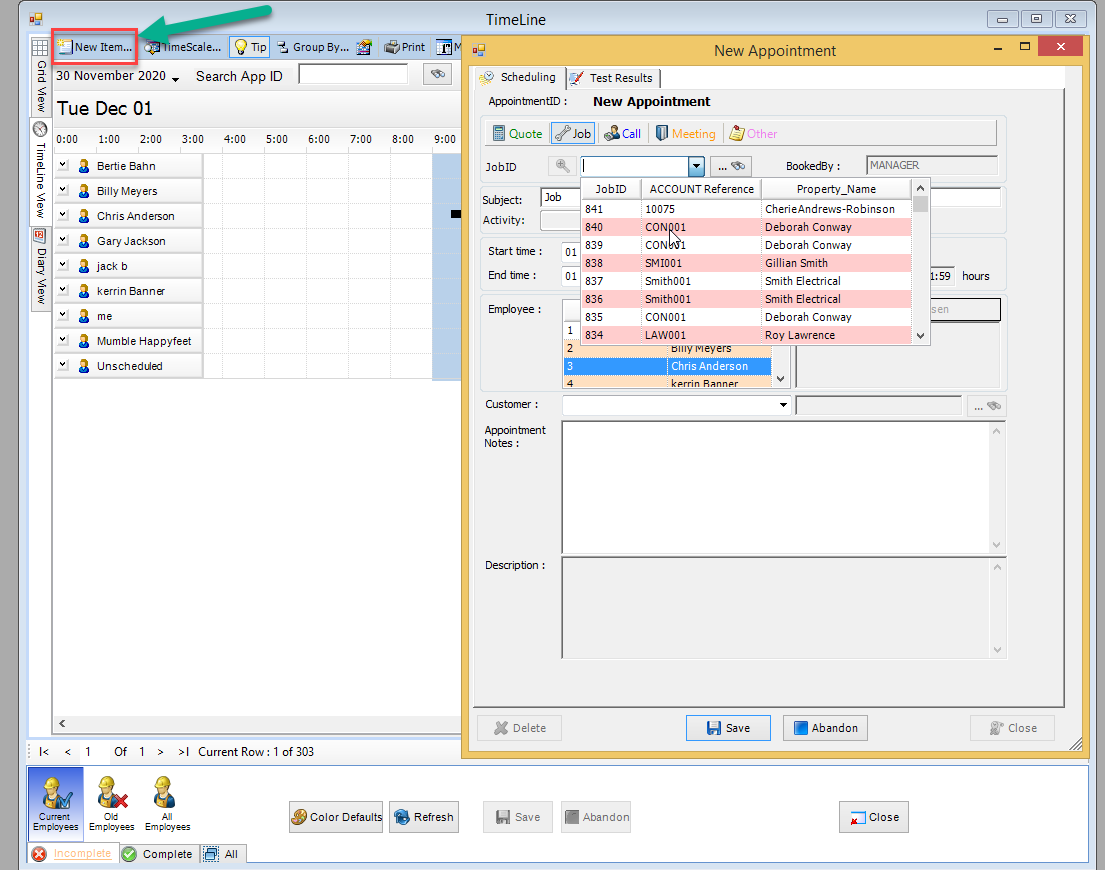Select the Meeting appointment type
1105x870 pixels.
pos(686,133)
